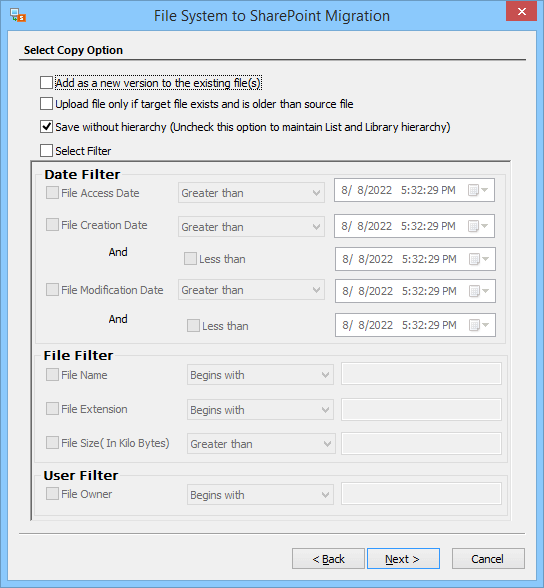544x588 pixels.
Task: Click the User Filter group heading
Action: pyautogui.click(x=81, y=476)
